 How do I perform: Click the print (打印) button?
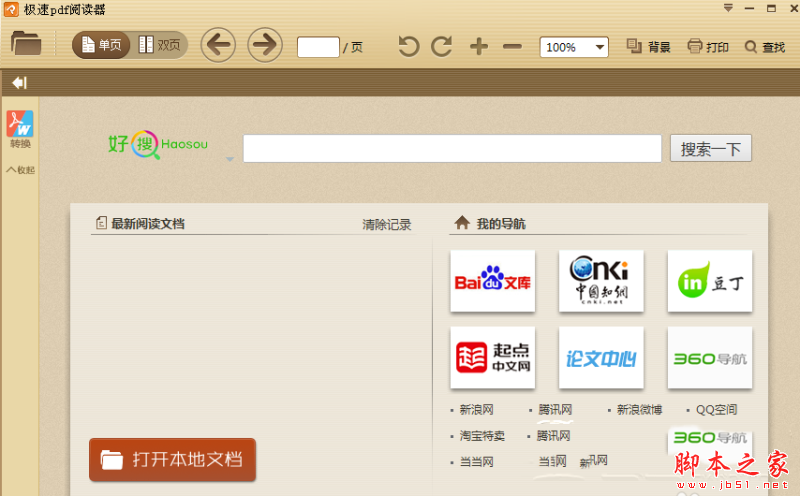tap(708, 46)
